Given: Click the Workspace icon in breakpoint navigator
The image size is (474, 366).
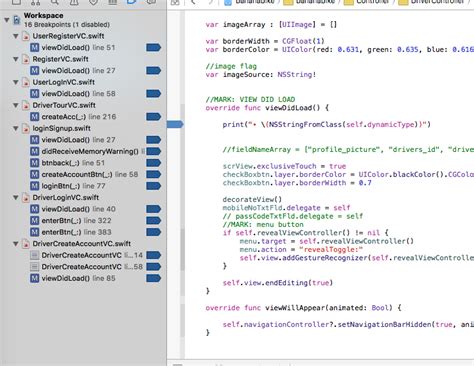Looking at the screenshot, I should tap(17, 20).
